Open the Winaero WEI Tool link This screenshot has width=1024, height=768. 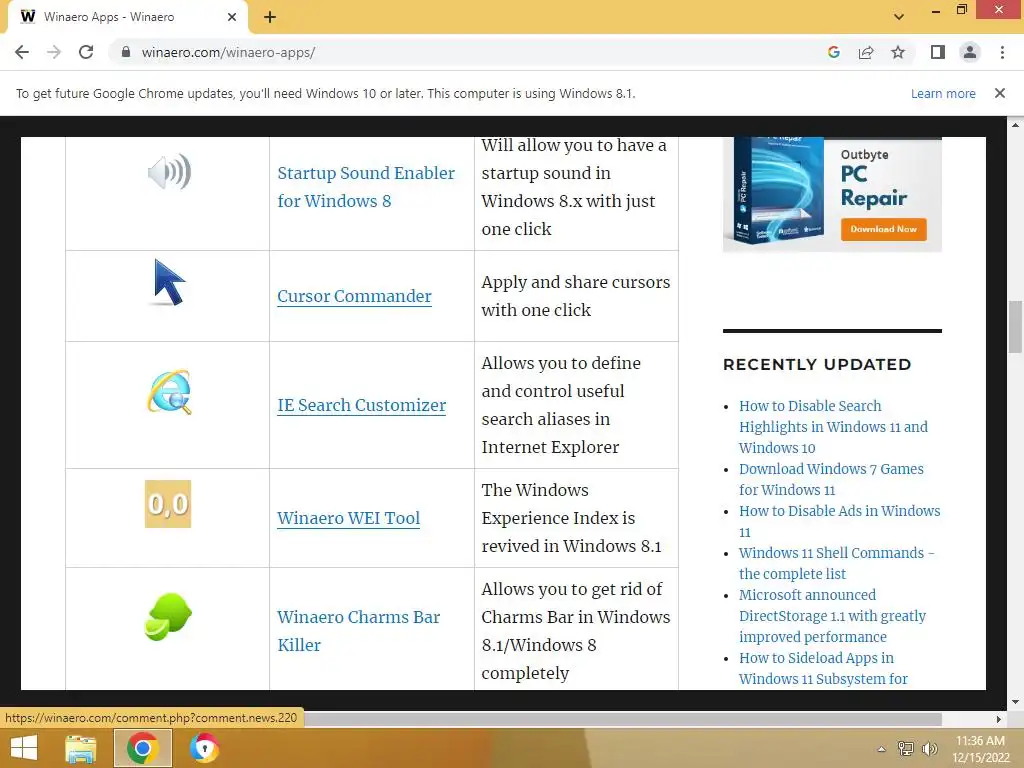[349, 518]
